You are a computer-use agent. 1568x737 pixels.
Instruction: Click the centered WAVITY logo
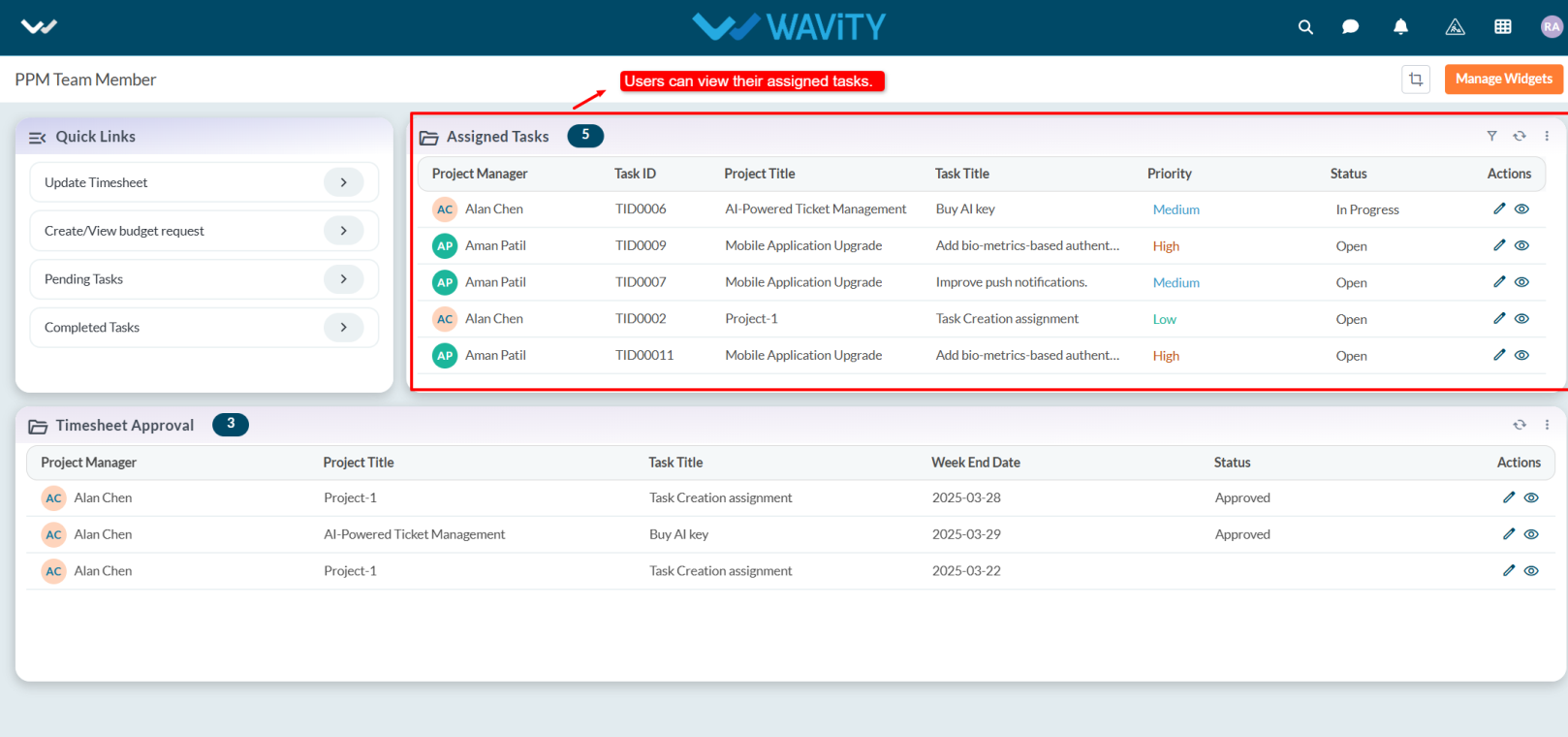point(789,26)
